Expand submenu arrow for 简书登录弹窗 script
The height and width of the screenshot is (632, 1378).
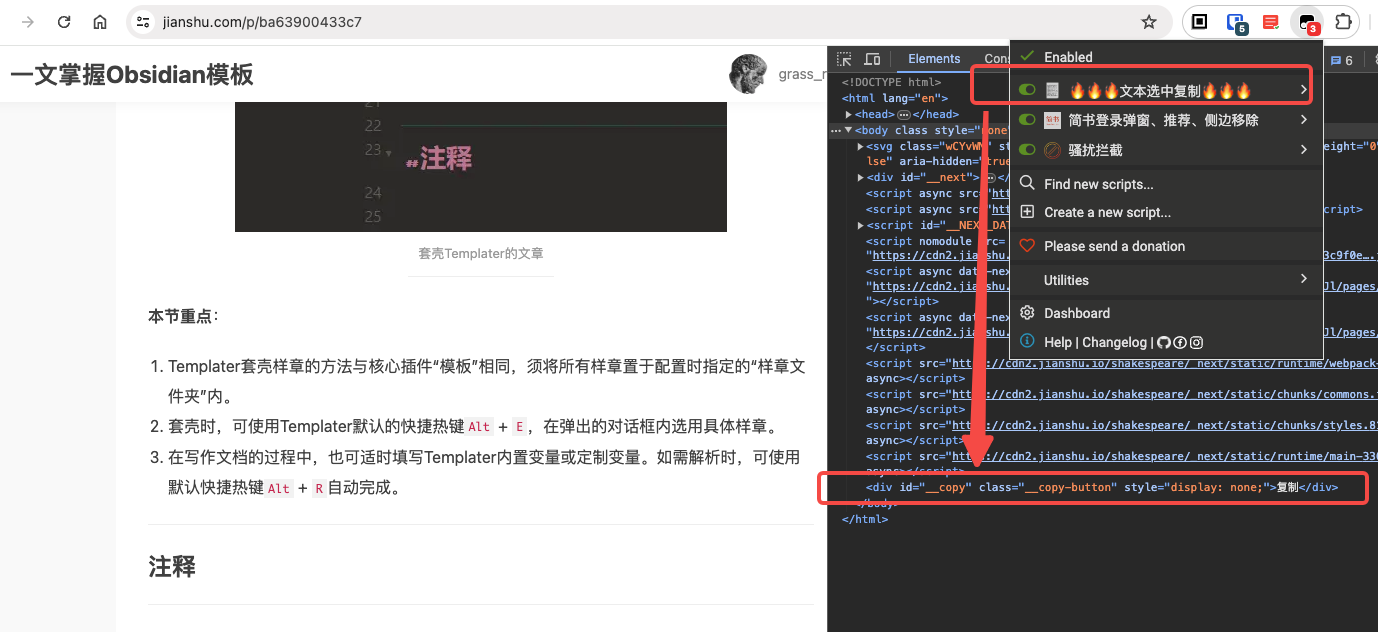(1303, 120)
